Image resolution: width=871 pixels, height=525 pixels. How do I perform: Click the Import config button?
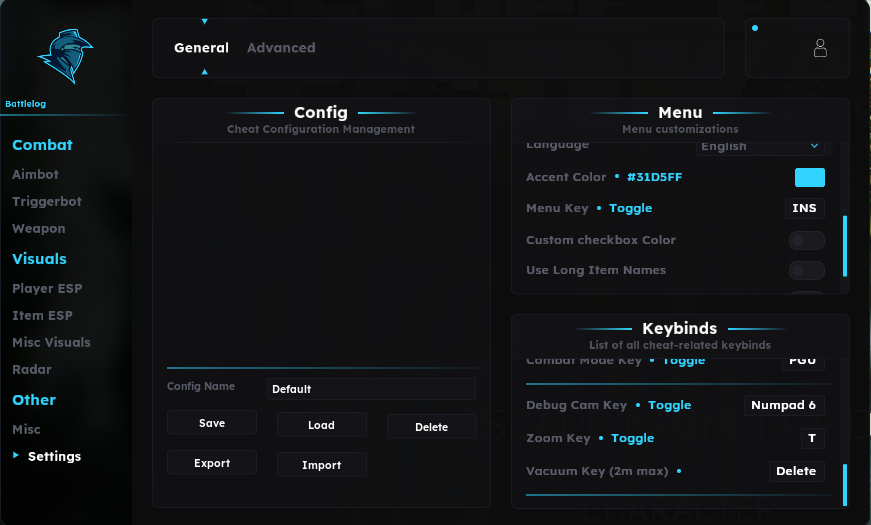point(322,465)
